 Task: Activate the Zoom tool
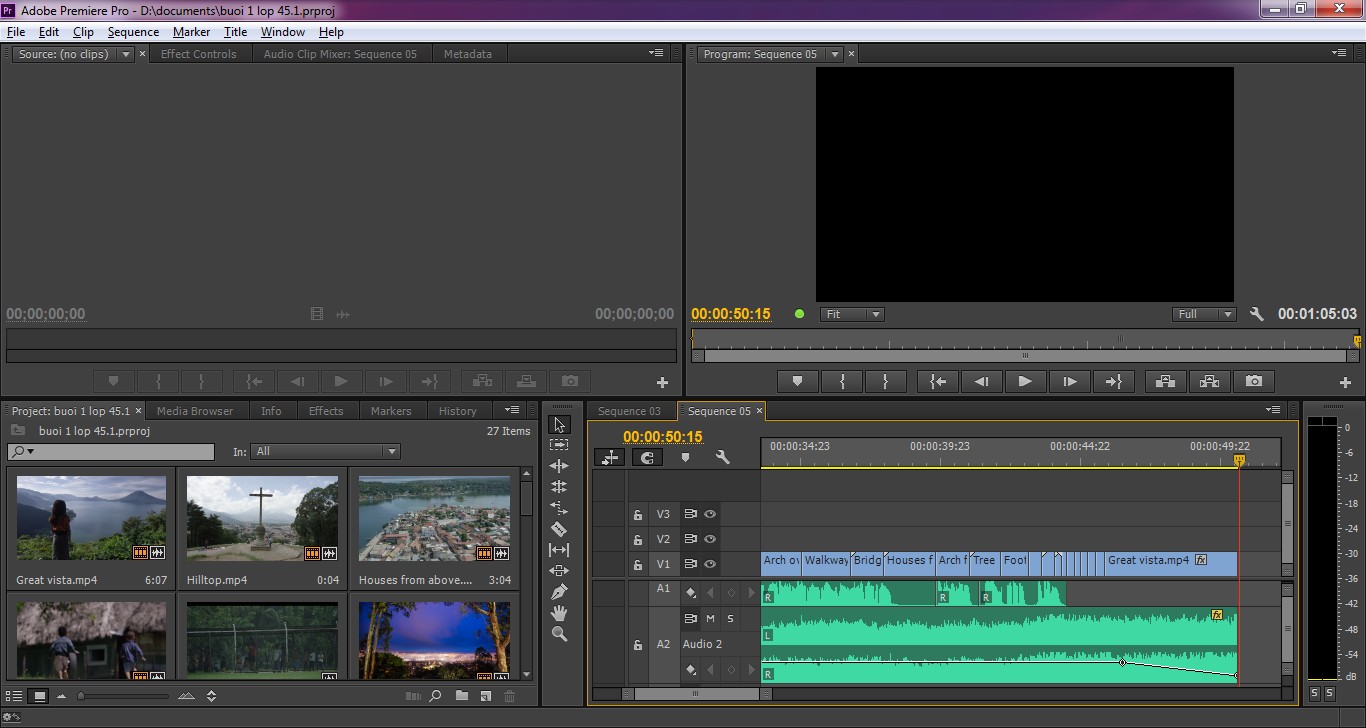click(x=559, y=634)
